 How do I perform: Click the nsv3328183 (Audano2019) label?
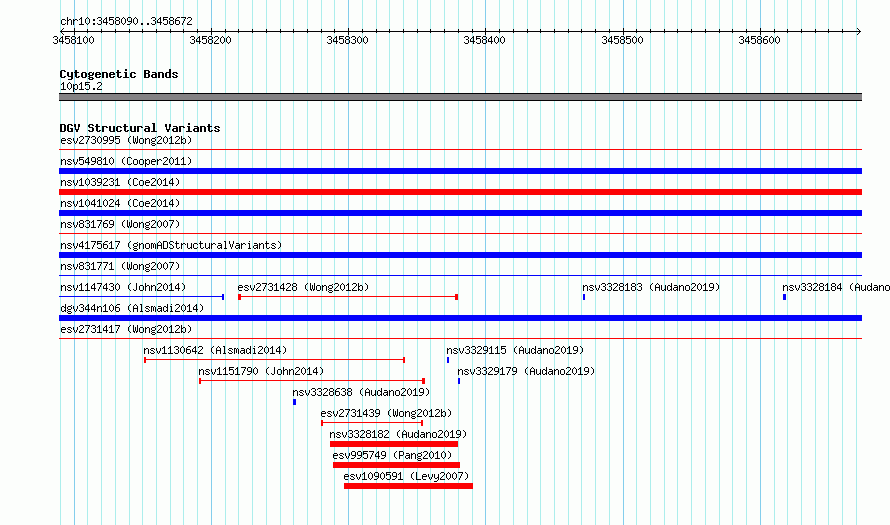click(651, 287)
